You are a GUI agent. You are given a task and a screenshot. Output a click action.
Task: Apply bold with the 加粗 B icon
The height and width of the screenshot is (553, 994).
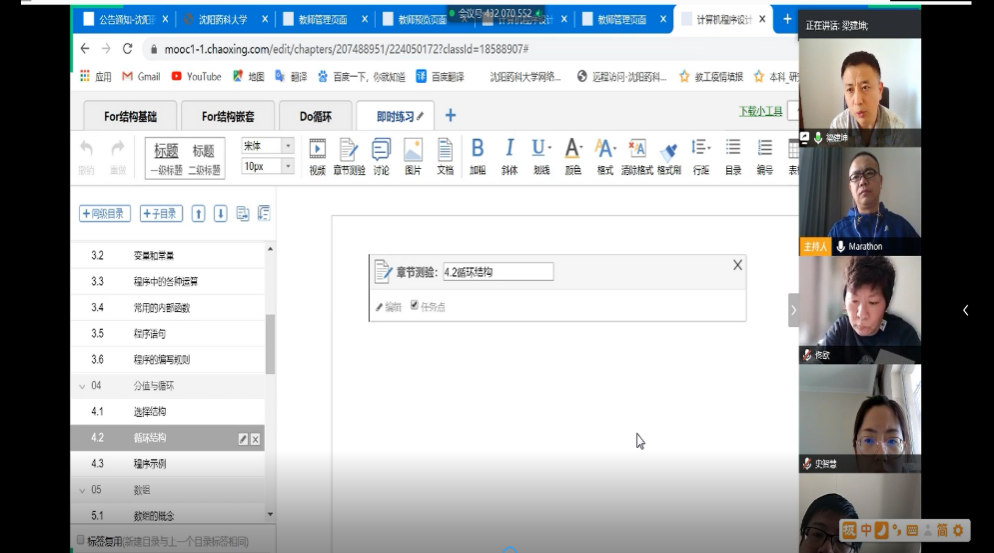coord(477,155)
